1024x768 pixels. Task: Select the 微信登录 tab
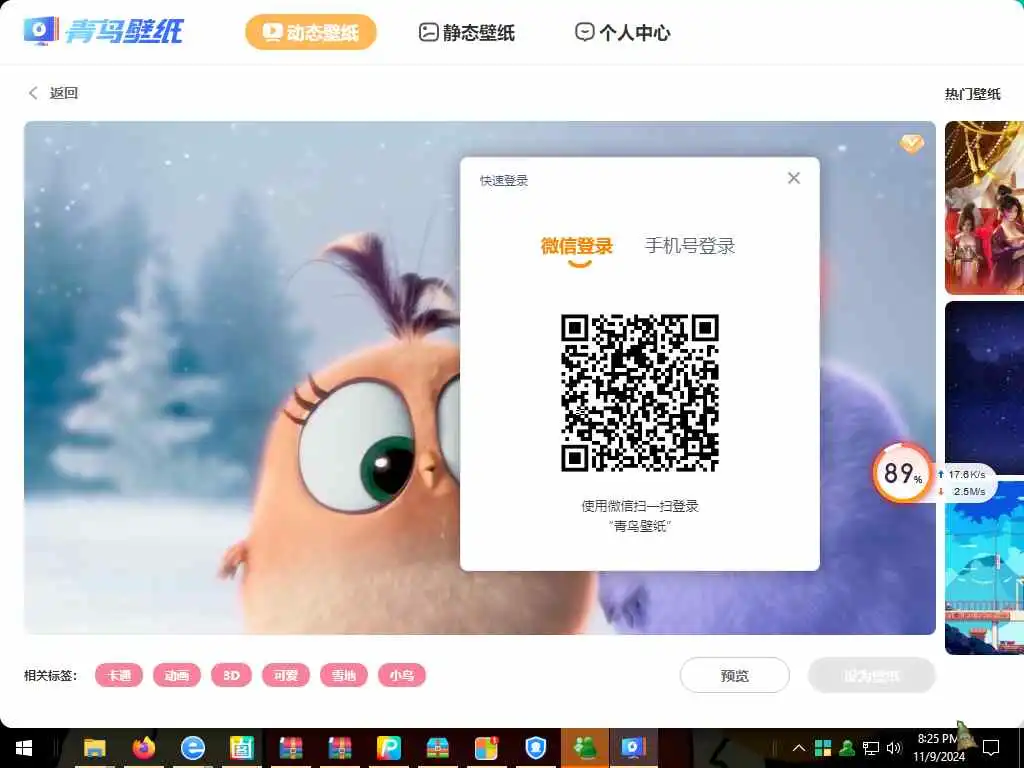[x=577, y=246]
